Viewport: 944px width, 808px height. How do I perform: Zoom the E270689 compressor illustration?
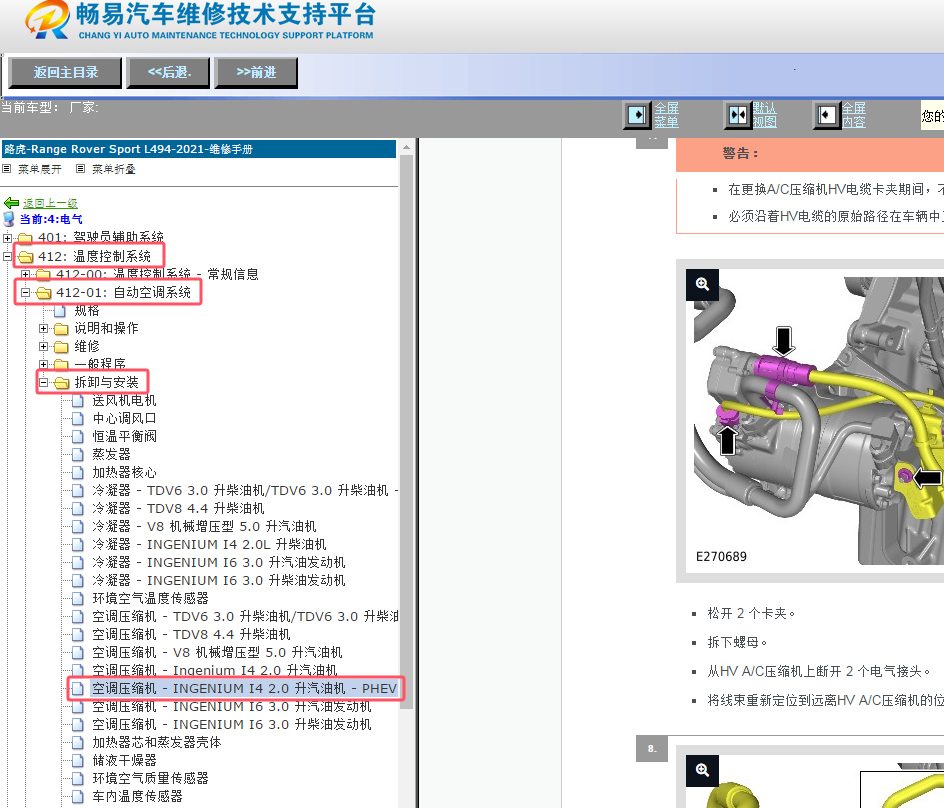click(x=702, y=285)
